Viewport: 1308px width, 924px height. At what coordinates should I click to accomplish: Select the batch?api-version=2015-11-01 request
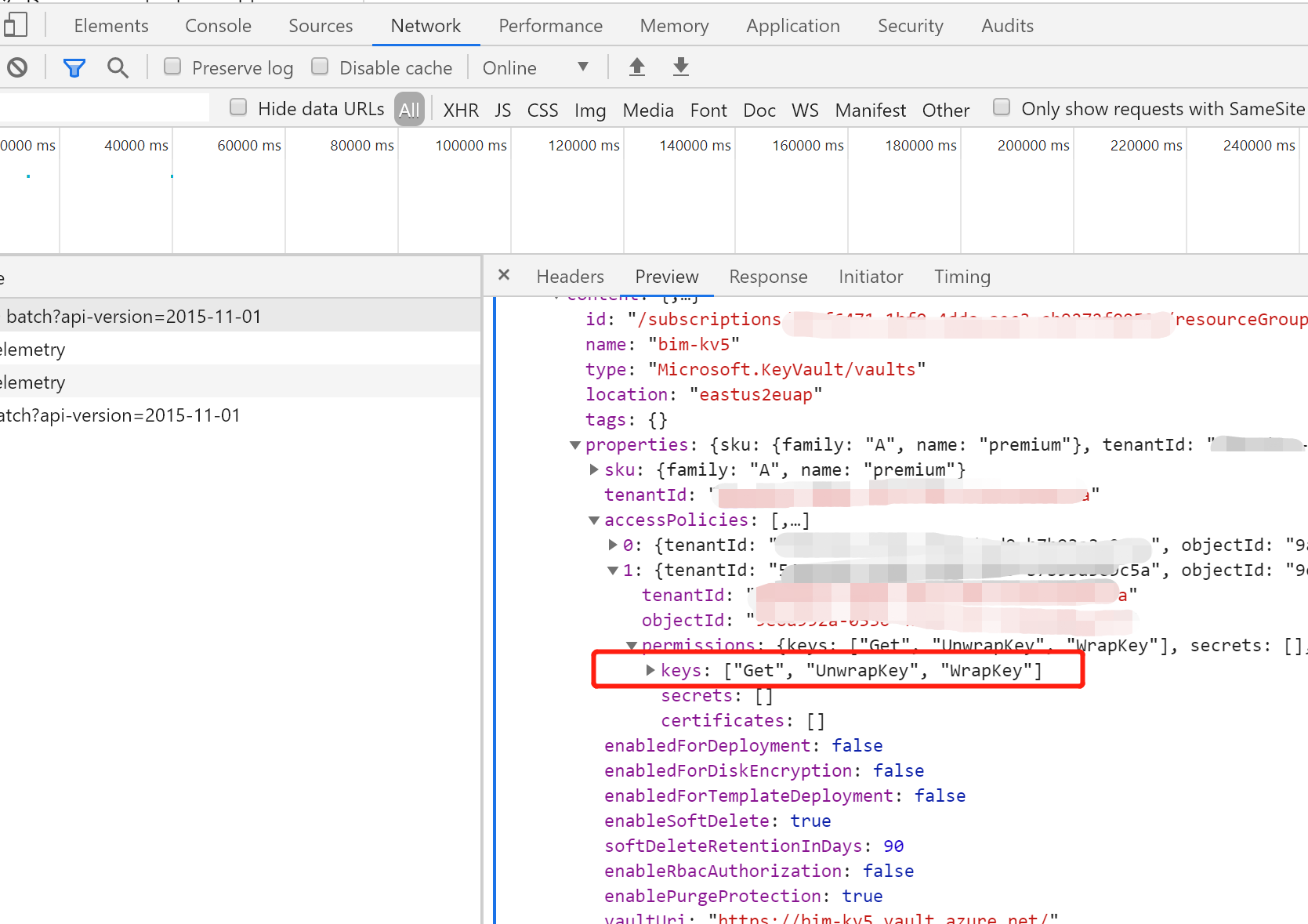133,316
